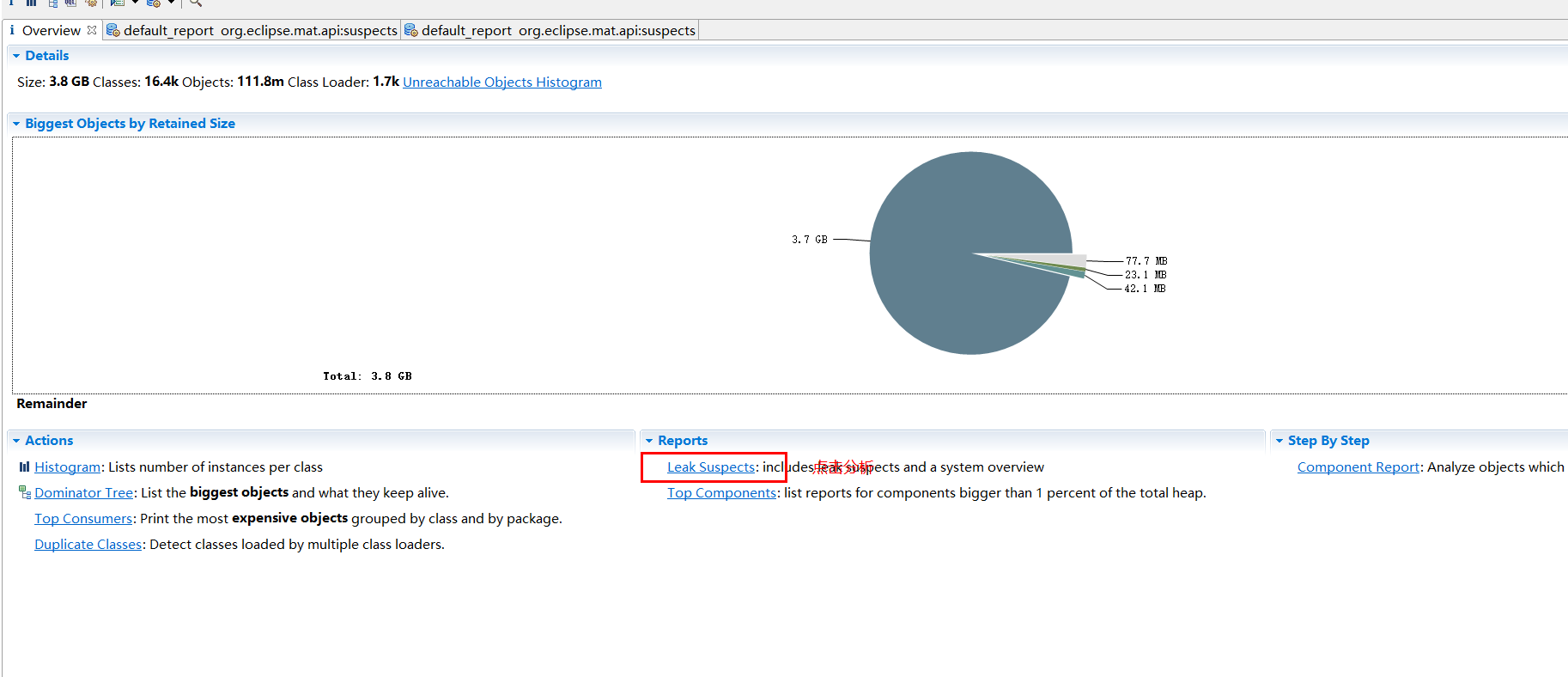Collapse the Reports section
Screen dimensions: 1568x677
[x=649, y=441]
